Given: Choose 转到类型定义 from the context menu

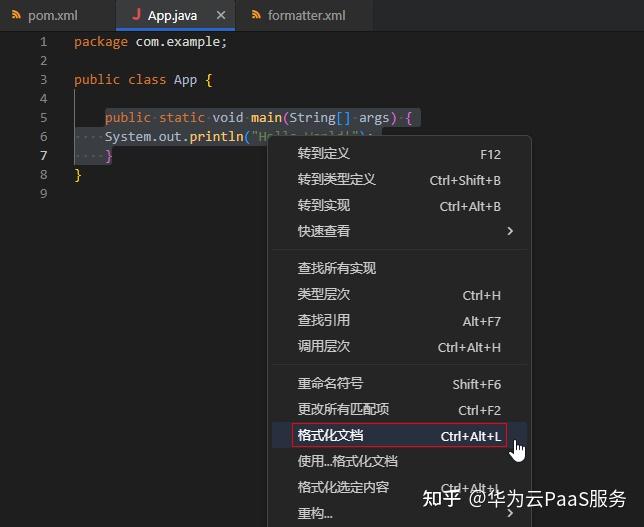Looking at the screenshot, I should point(399,180).
